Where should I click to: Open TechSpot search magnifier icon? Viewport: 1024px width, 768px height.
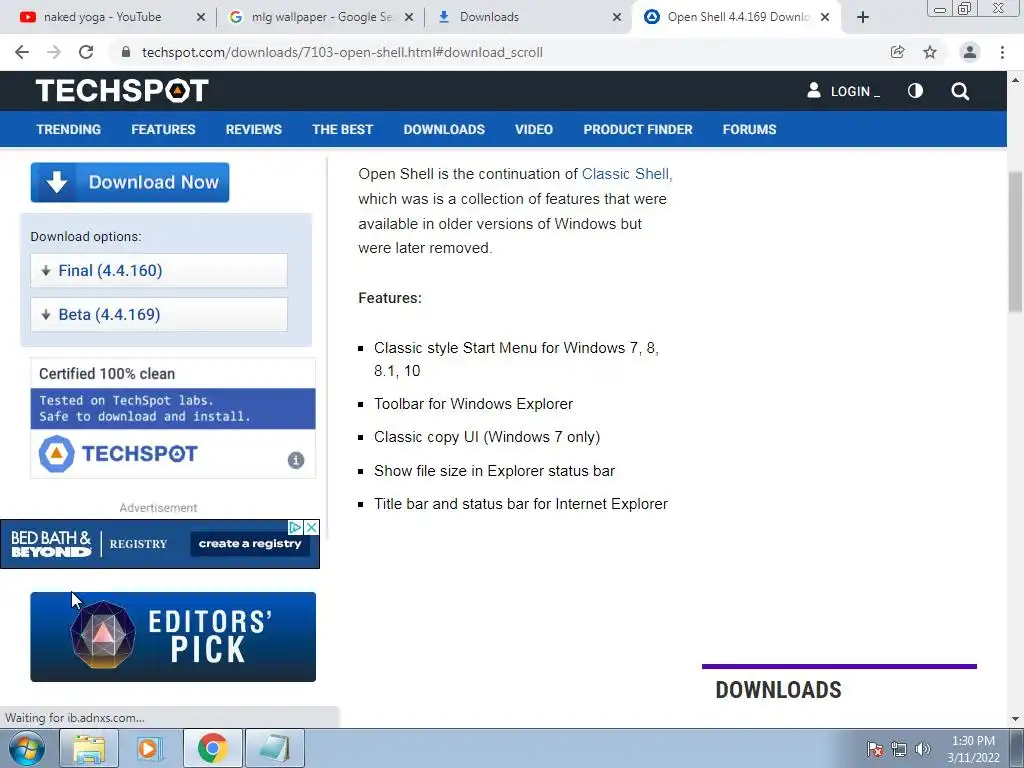(x=960, y=91)
